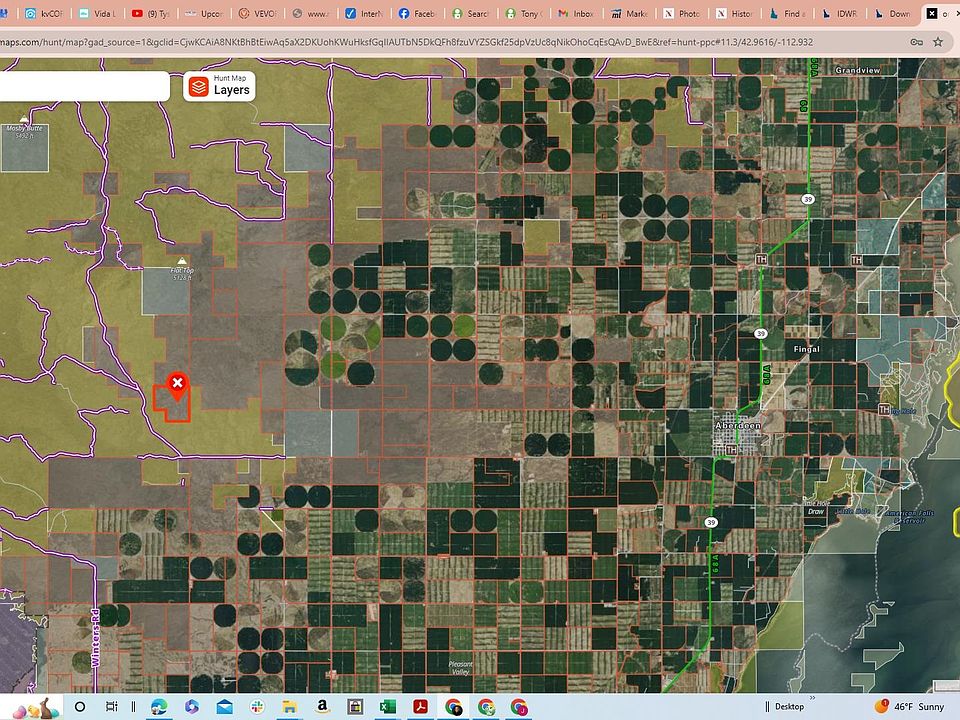Open Excel from the taskbar
The image size is (960, 720).
click(387, 706)
